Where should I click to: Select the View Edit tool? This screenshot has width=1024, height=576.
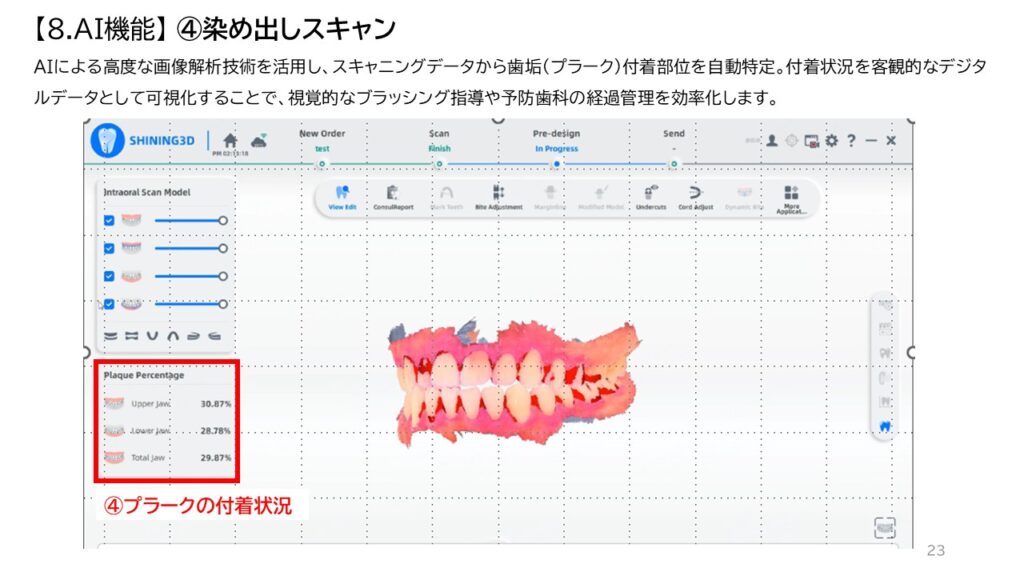click(342, 197)
